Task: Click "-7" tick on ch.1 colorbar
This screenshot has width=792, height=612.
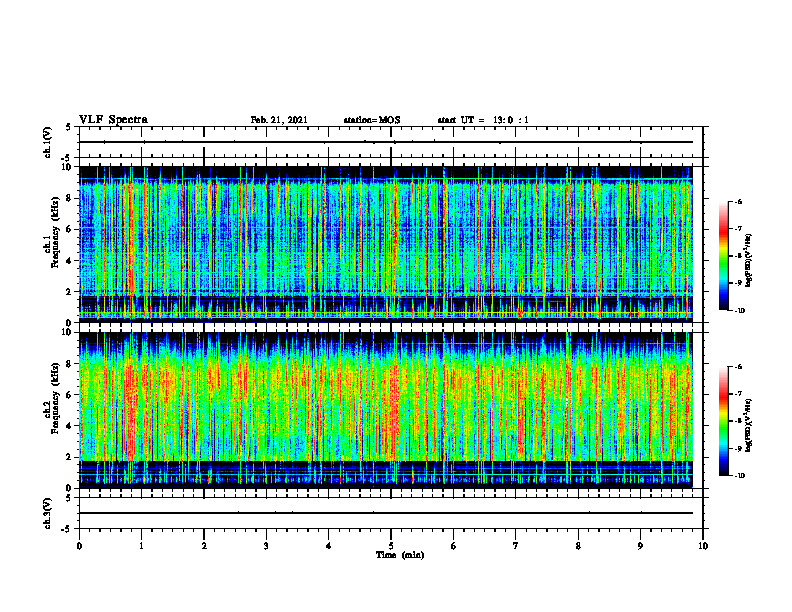Action: coord(739,229)
